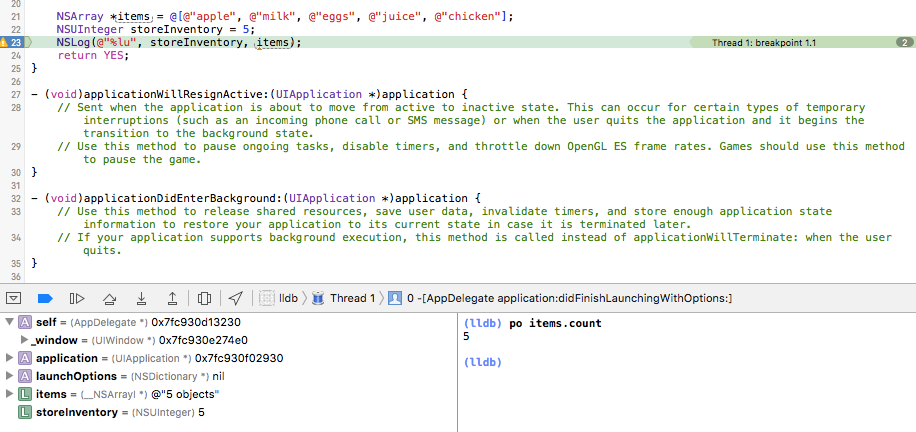Select the storeInventory variable row
Viewport: 916px width, 432px height.
(x=228, y=412)
